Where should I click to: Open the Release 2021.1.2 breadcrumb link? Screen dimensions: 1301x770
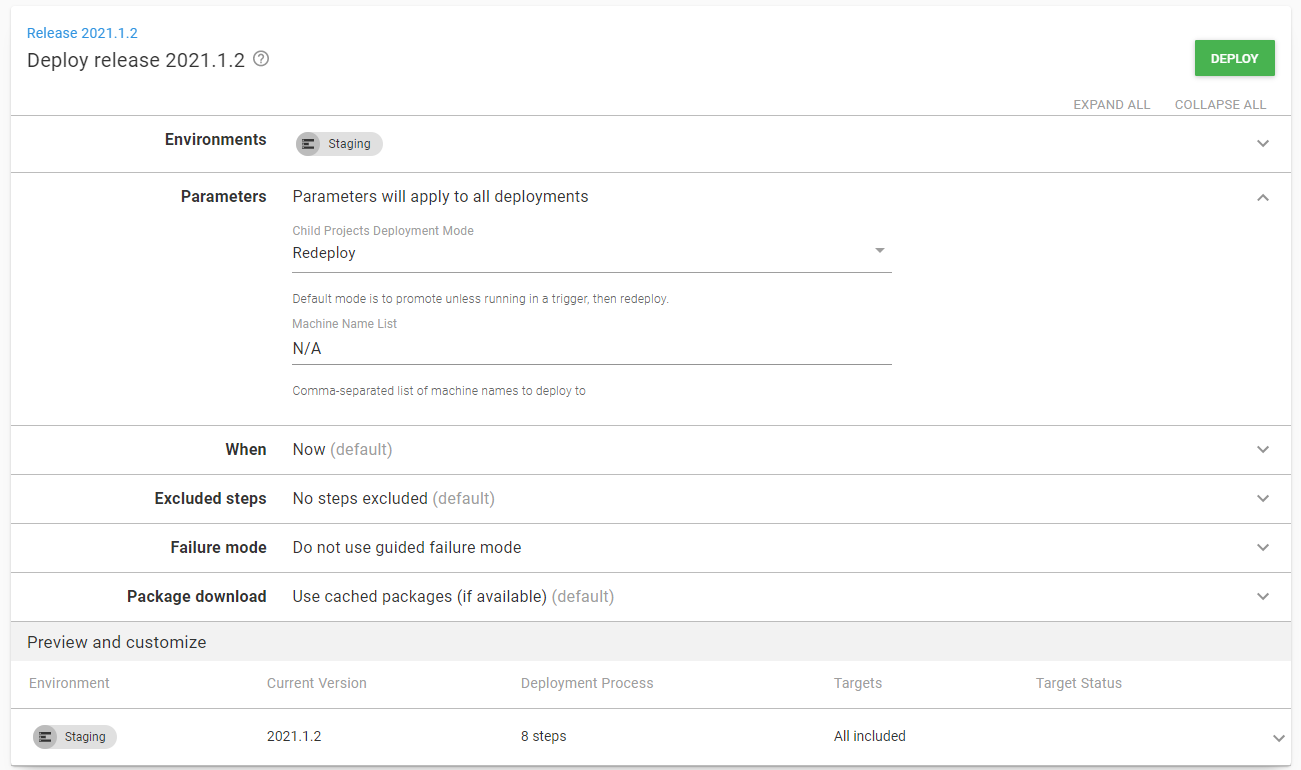tap(81, 32)
